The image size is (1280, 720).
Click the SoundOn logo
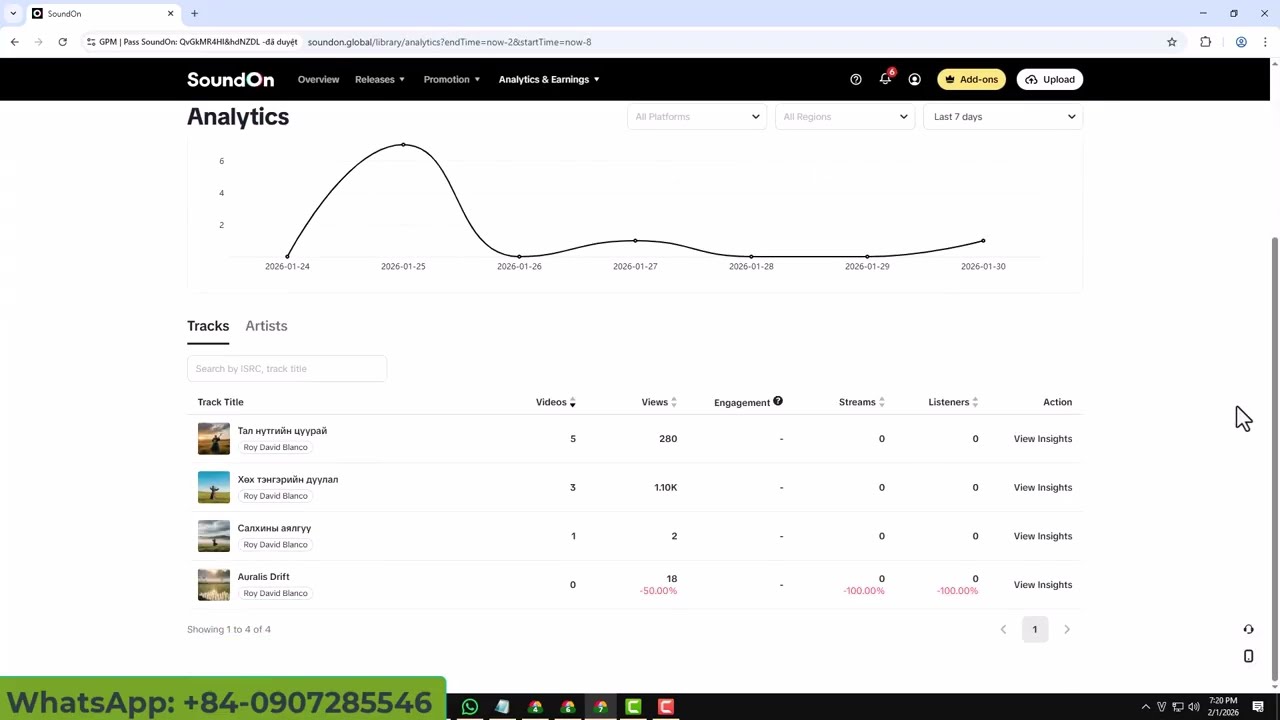tap(230, 79)
